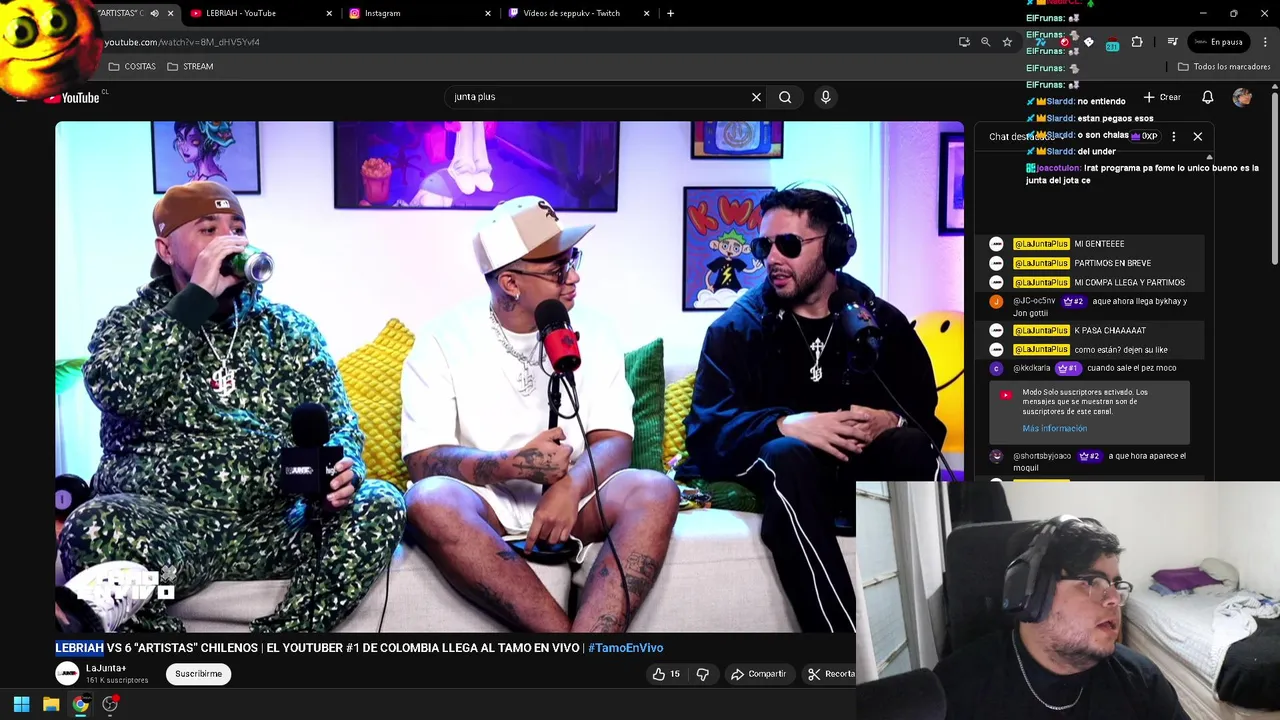Click the Recortar clip button

coord(831,674)
